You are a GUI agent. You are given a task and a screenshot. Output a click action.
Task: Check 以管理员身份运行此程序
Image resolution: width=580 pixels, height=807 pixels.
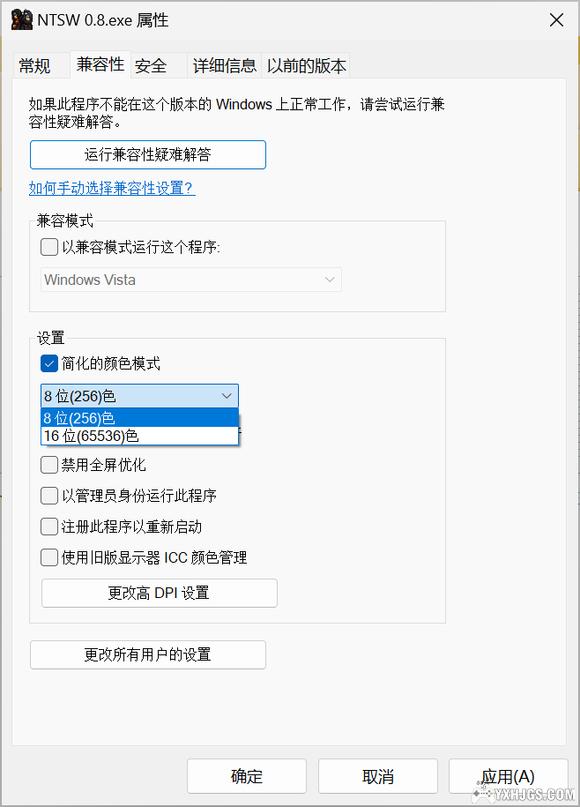coord(49,495)
